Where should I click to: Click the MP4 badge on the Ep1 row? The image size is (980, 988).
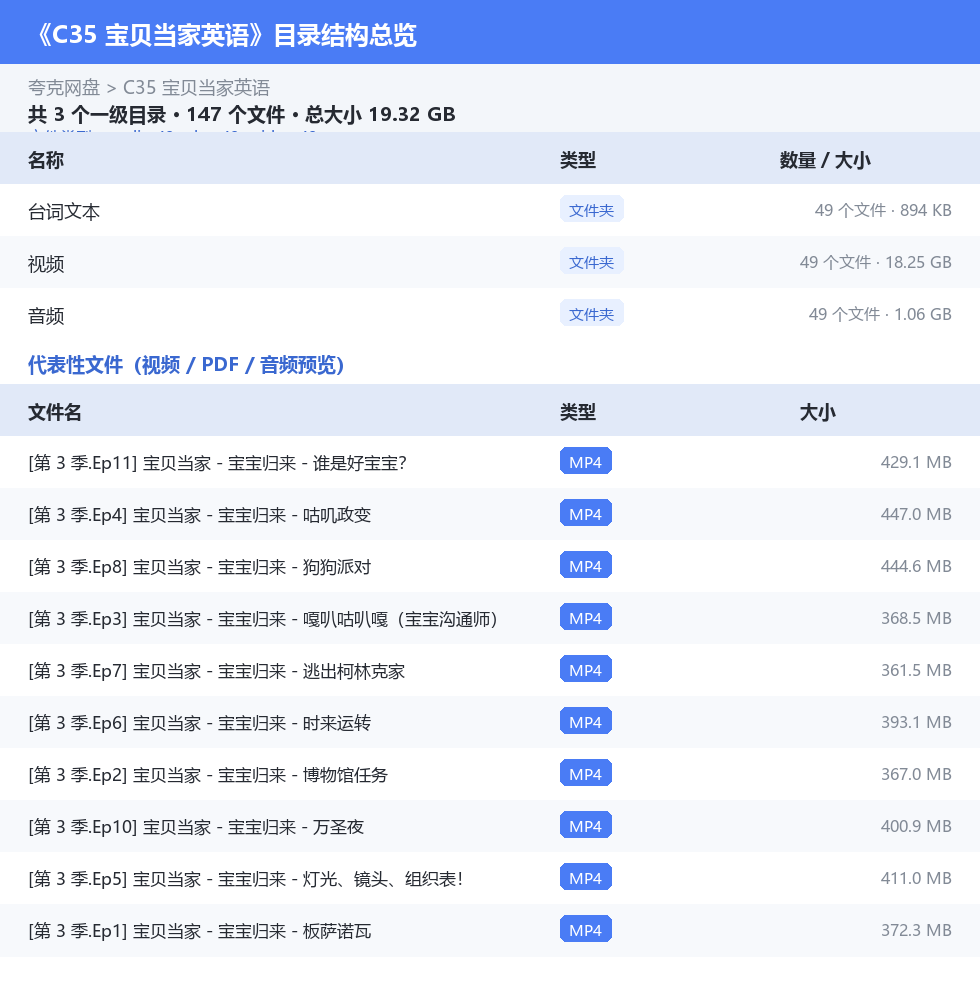point(585,929)
